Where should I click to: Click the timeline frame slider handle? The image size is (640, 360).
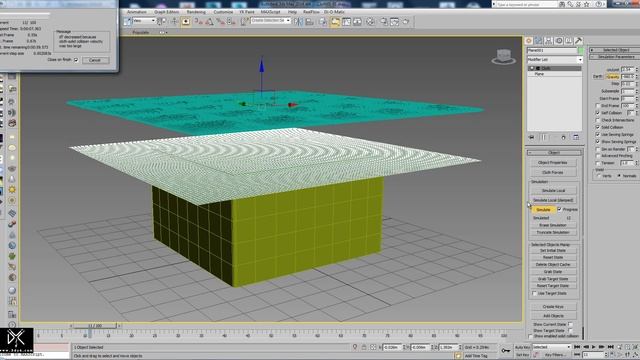coord(95,326)
